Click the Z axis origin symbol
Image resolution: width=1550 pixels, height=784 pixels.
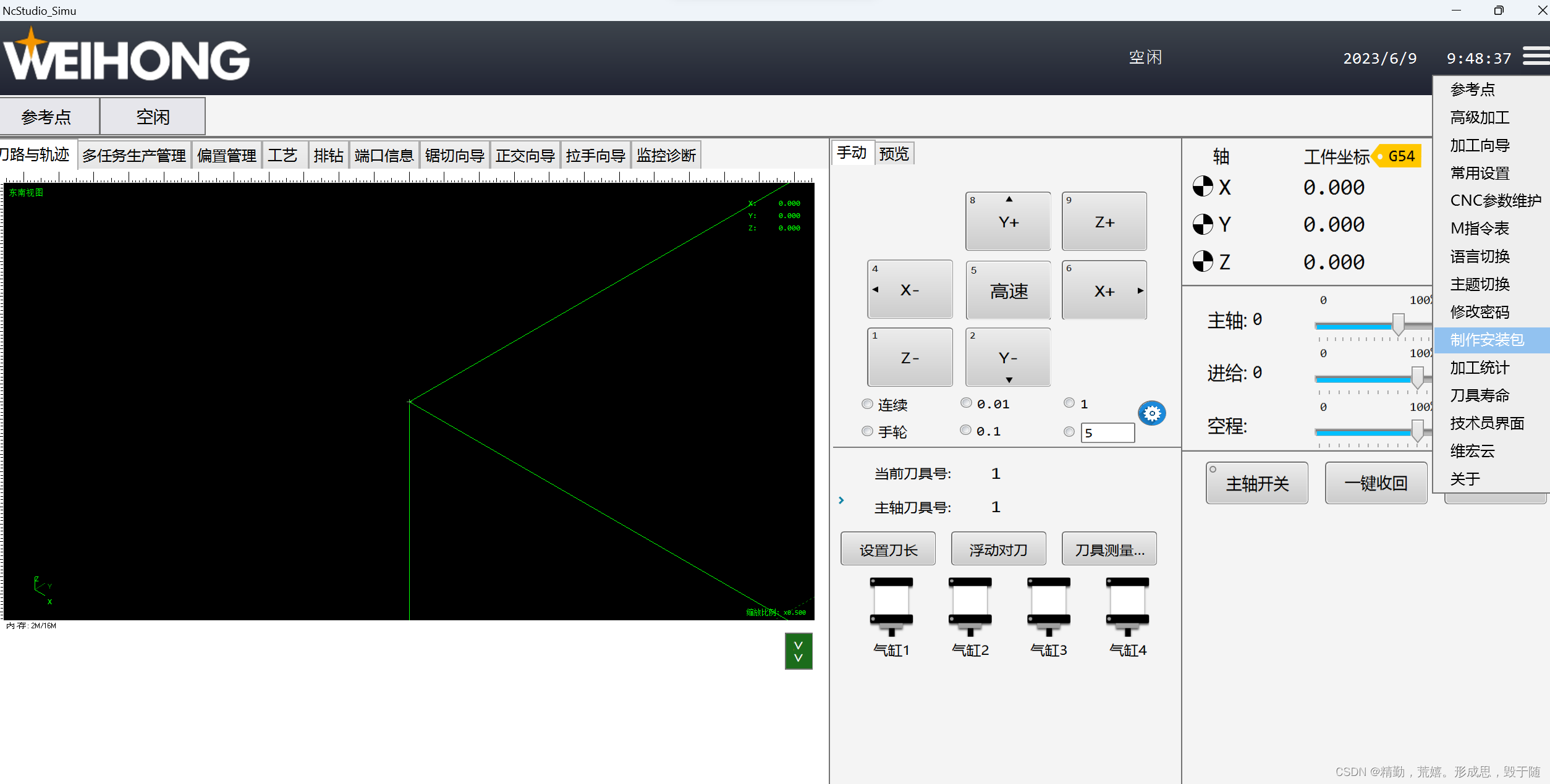(x=1203, y=261)
